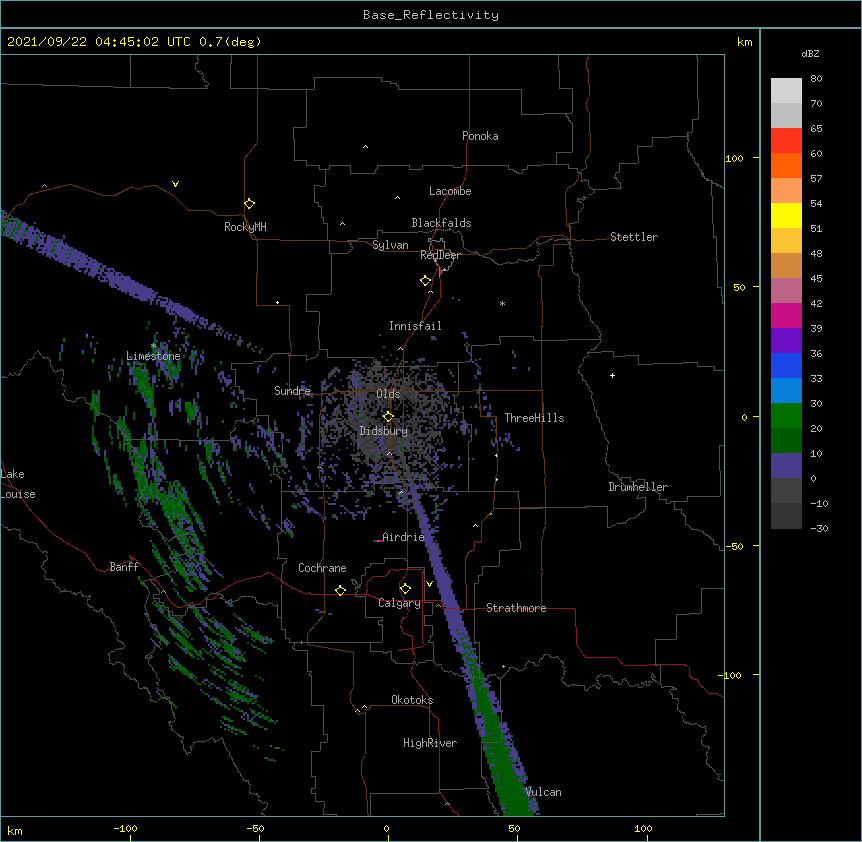
Task: Click the Drumheller label
Action: 638,487
